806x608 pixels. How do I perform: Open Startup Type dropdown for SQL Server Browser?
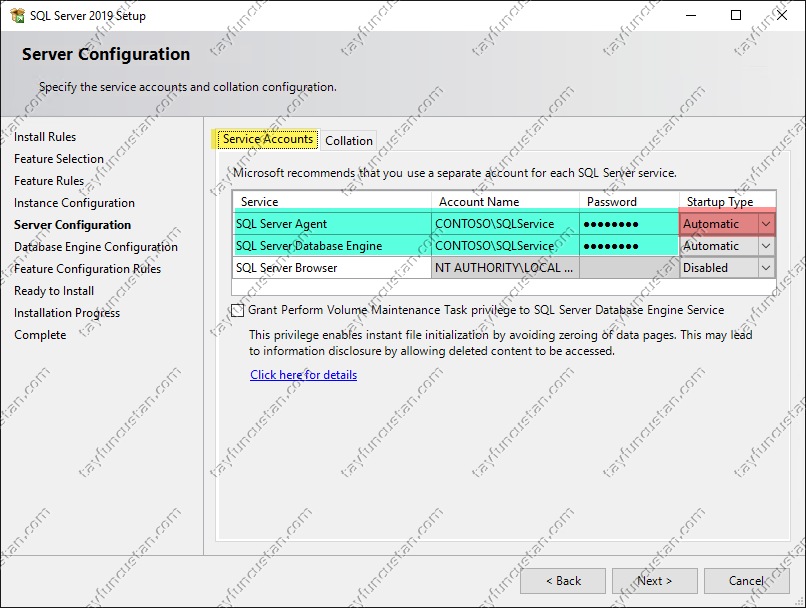(x=766, y=268)
